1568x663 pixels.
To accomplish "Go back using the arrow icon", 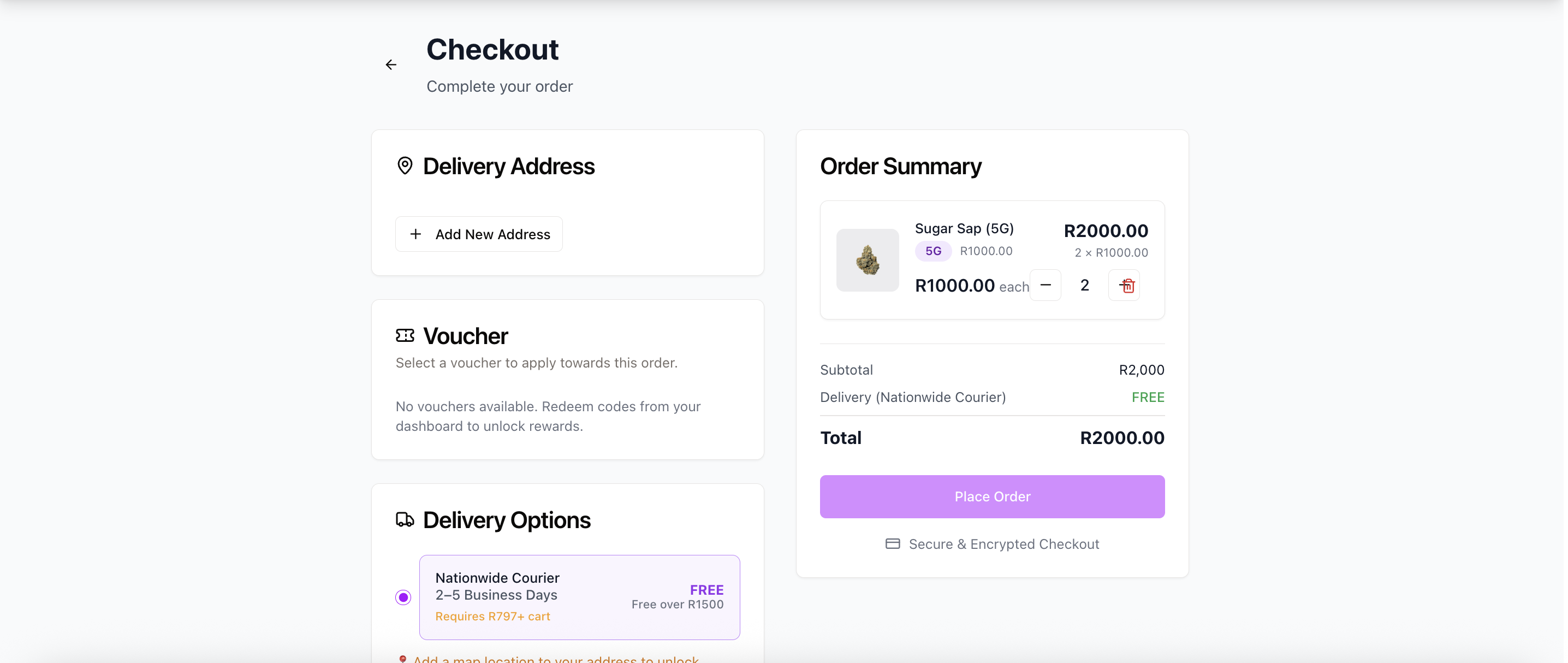I will pyautogui.click(x=391, y=64).
